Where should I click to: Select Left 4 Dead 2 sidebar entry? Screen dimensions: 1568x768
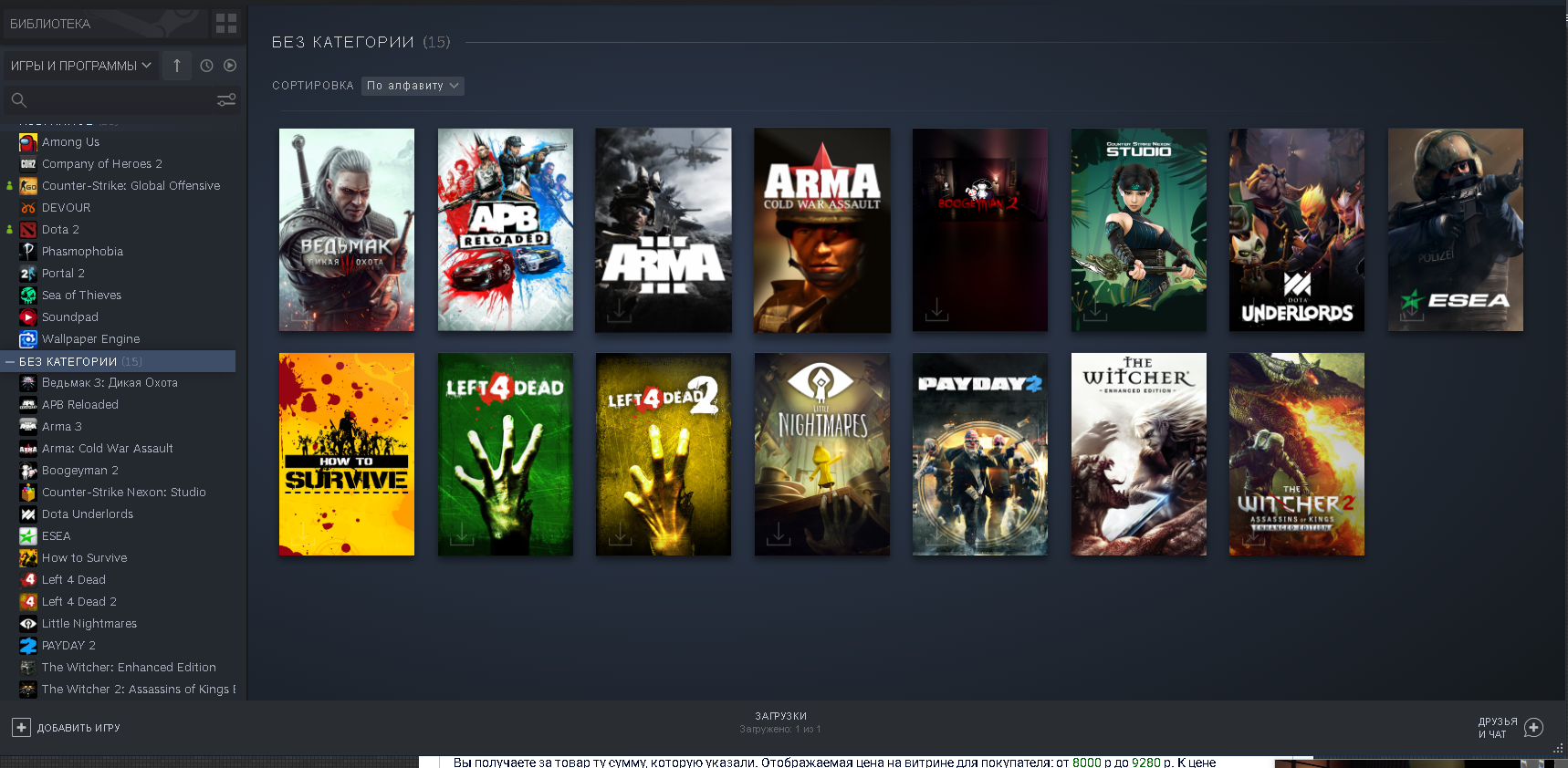(78, 602)
